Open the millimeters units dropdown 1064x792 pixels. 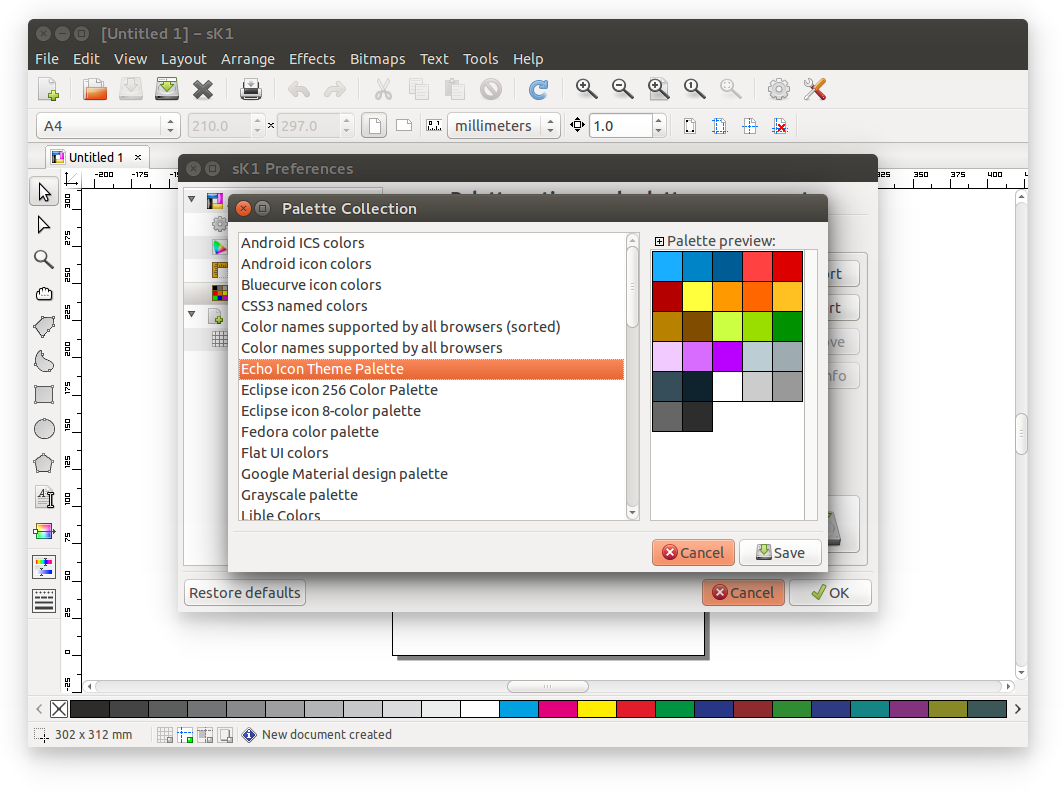[x=504, y=126]
